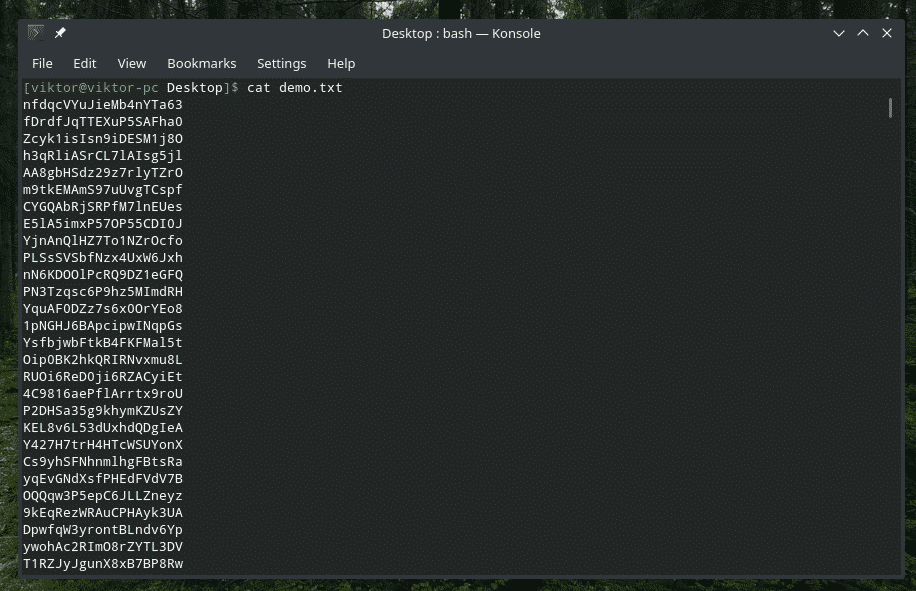Click the lower part of the scrollbar track
This screenshot has width=916, height=591.
point(890,450)
